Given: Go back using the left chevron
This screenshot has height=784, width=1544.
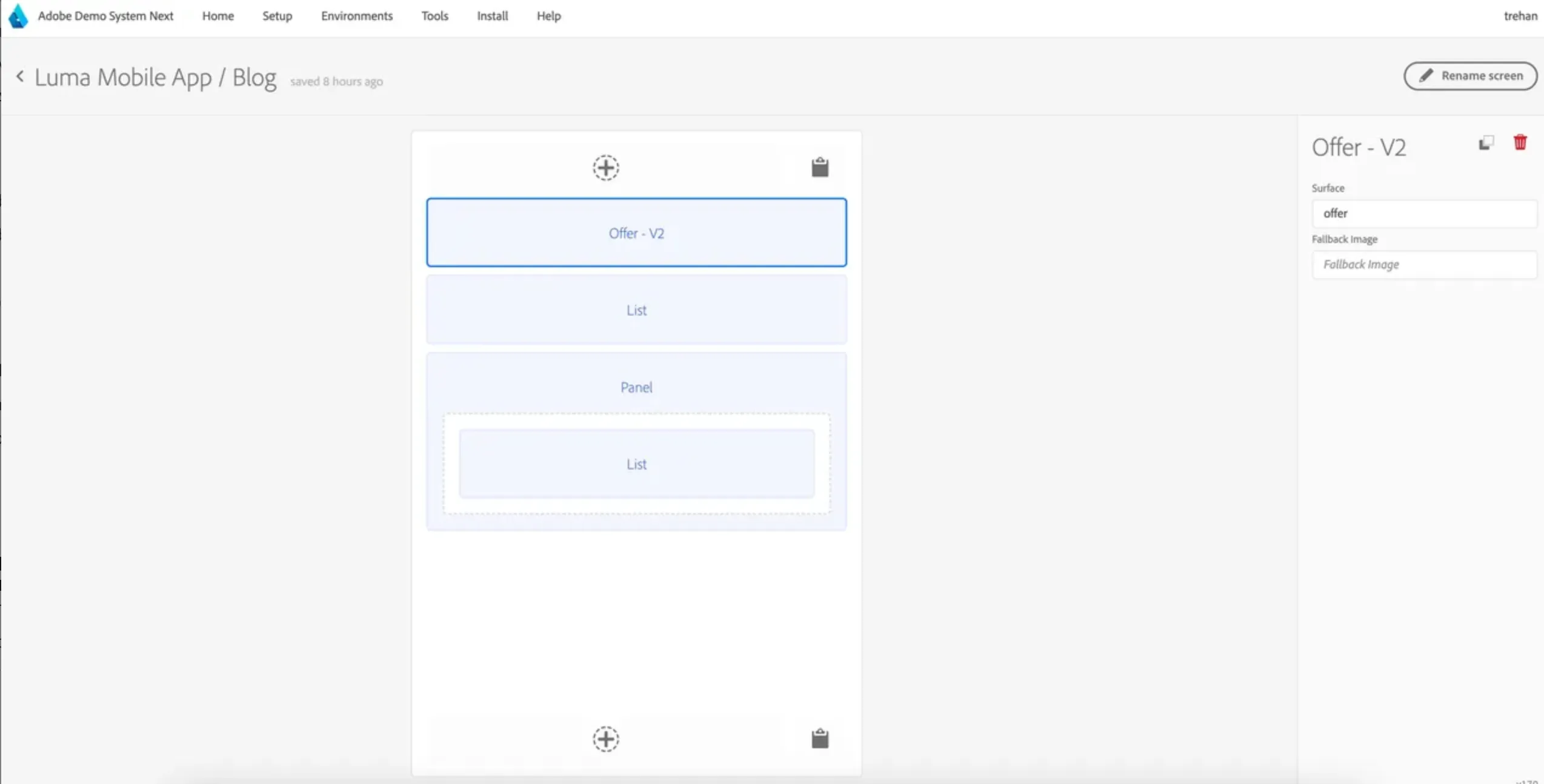Looking at the screenshot, I should point(20,76).
